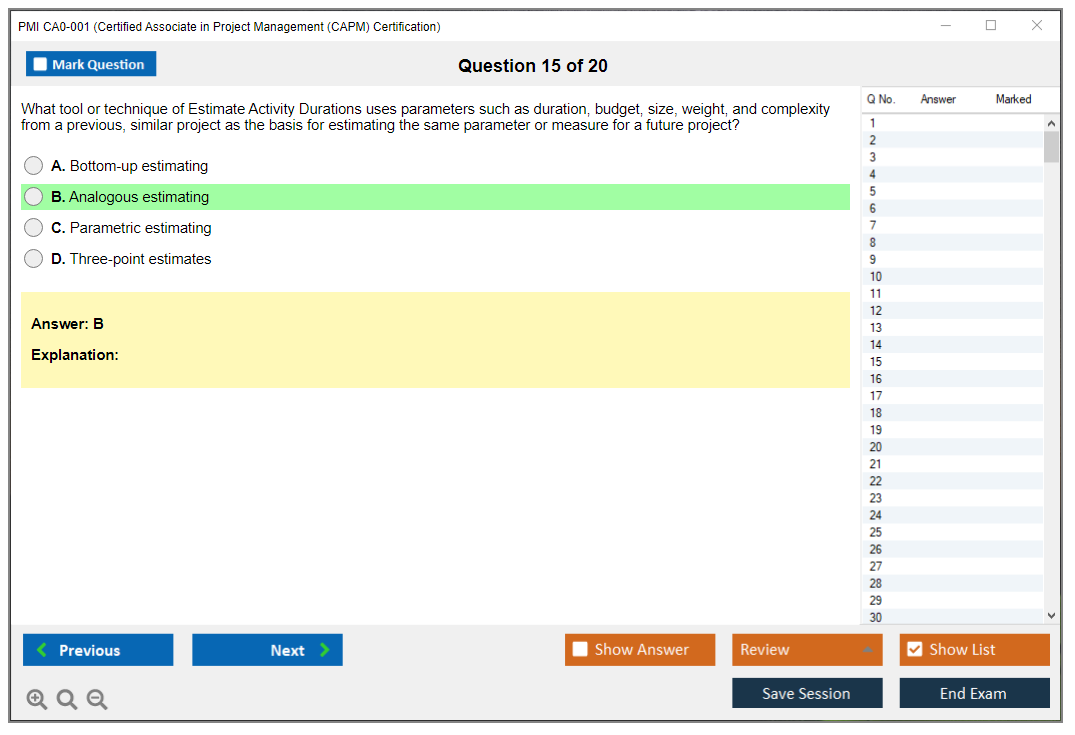Choose option B Analogous estimating

34,197
